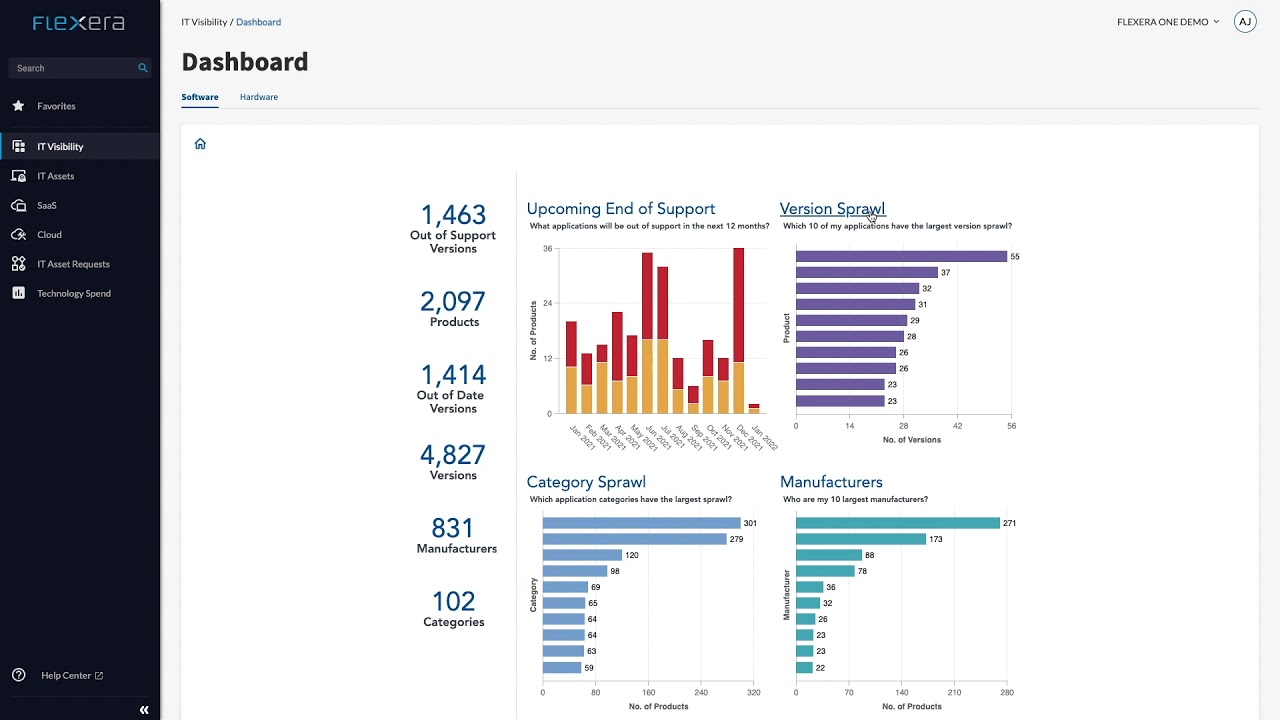The width and height of the screenshot is (1280, 720).
Task: Click the 2,097 Products stat
Action: (453, 308)
